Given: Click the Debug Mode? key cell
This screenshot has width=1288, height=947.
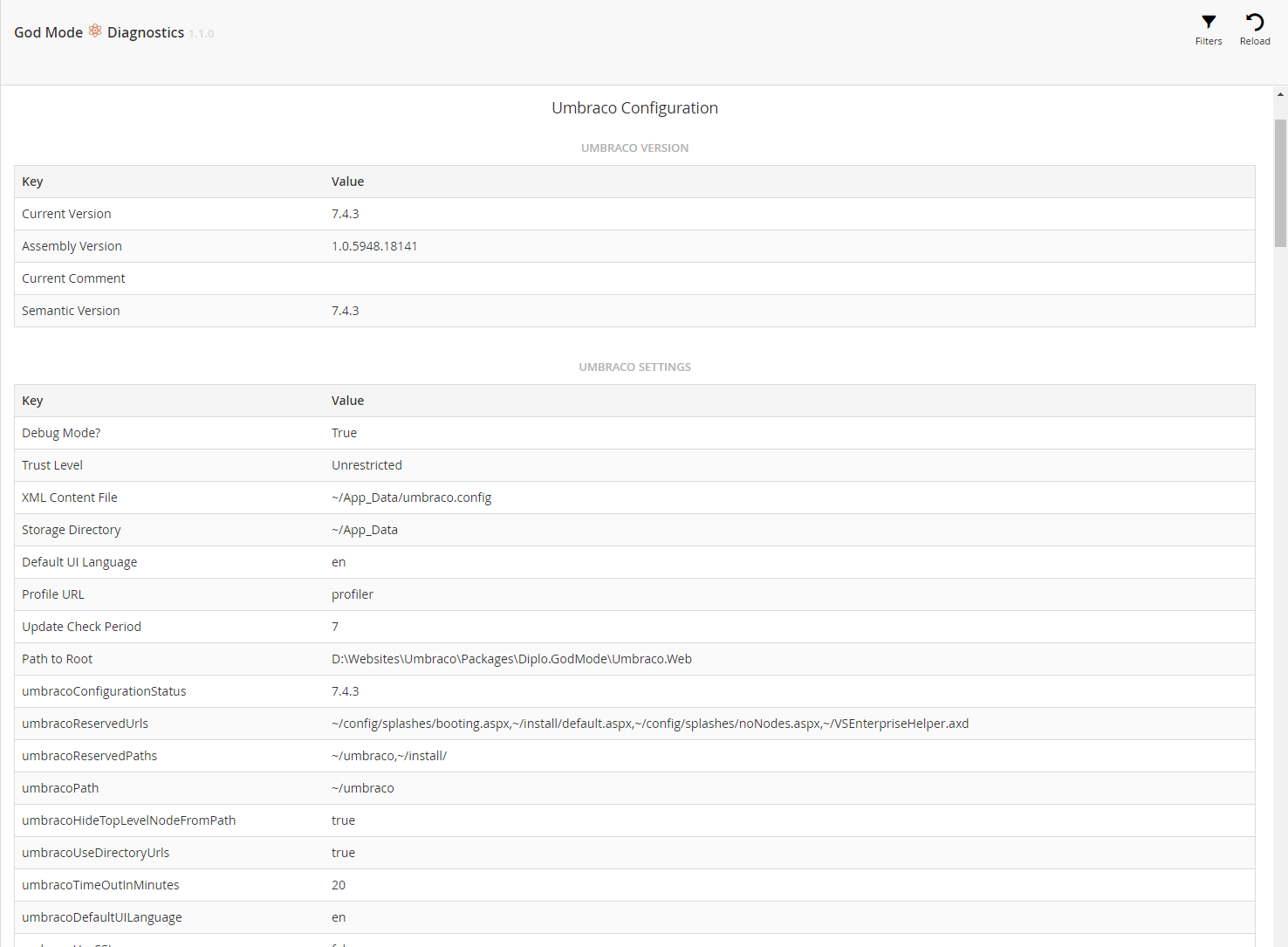Looking at the screenshot, I should coord(61,433).
